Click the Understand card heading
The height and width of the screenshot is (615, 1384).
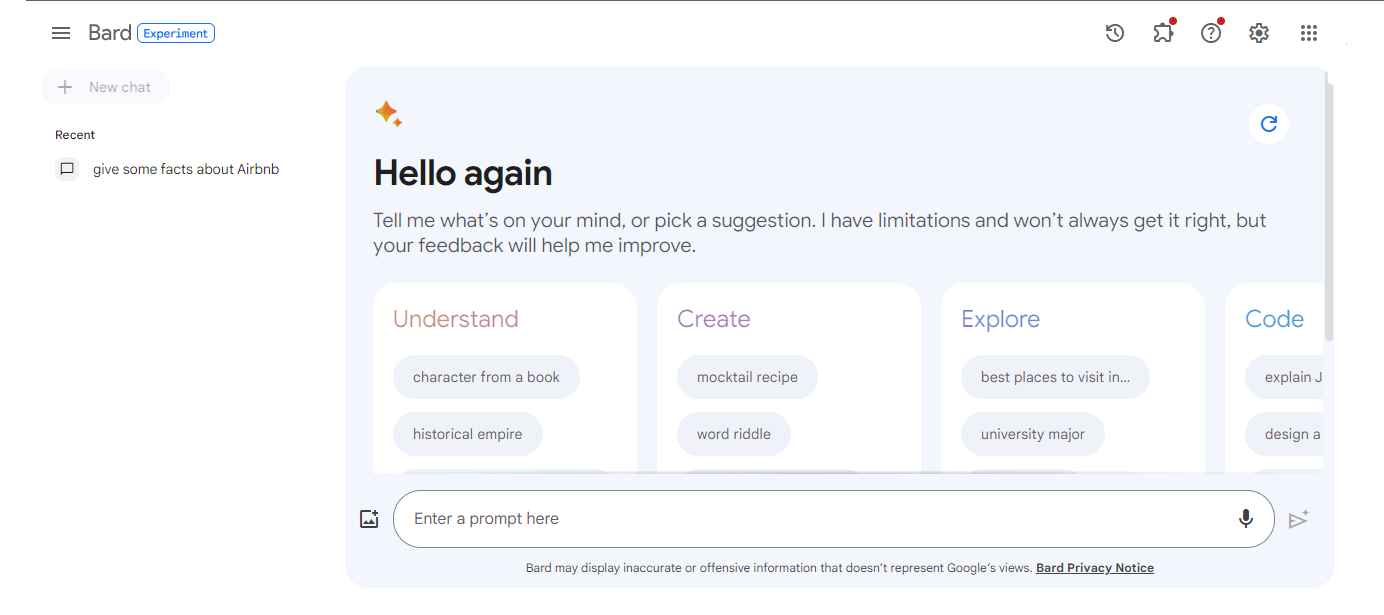(x=456, y=319)
